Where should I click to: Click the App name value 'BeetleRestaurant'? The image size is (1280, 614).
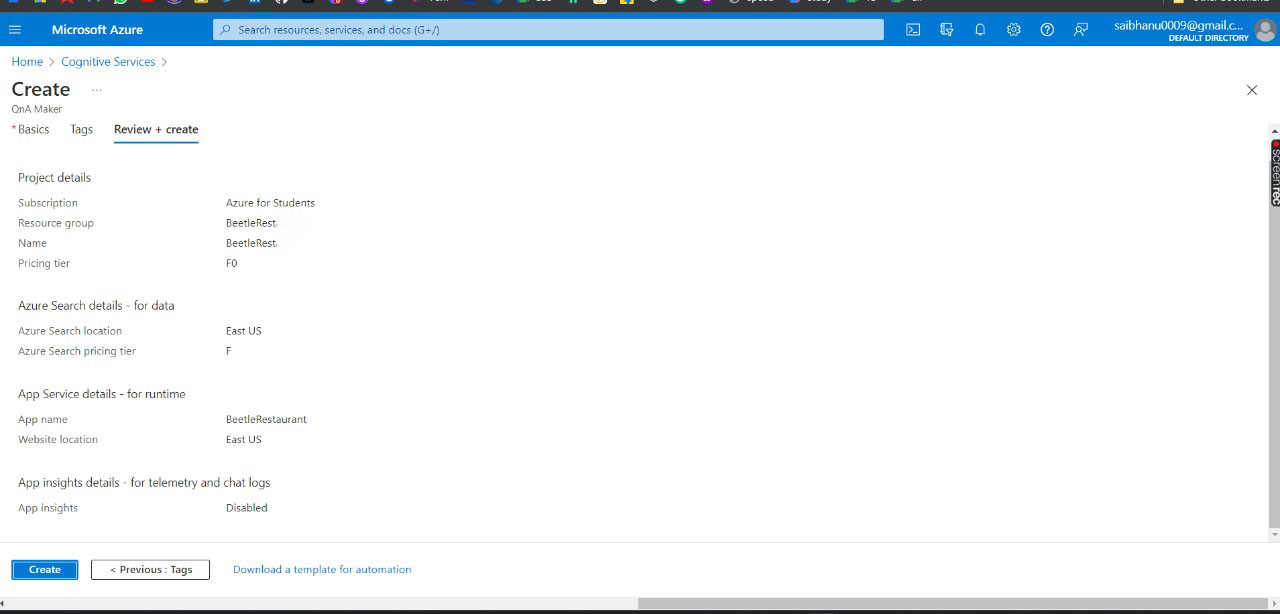(266, 420)
